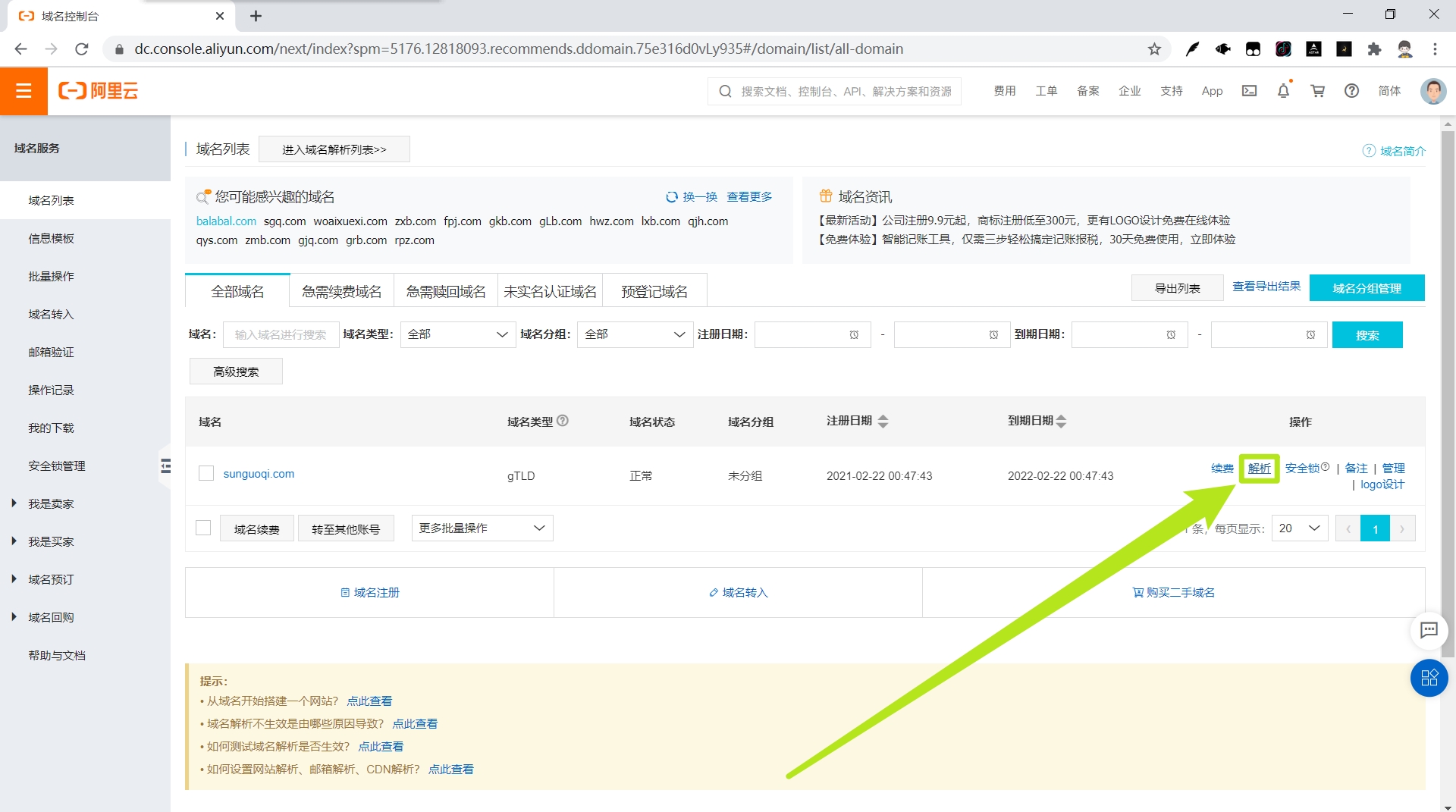The width and height of the screenshot is (1456, 812).
Task: Click the blue 搜索 button
Action: click(x=1367, y=334)
